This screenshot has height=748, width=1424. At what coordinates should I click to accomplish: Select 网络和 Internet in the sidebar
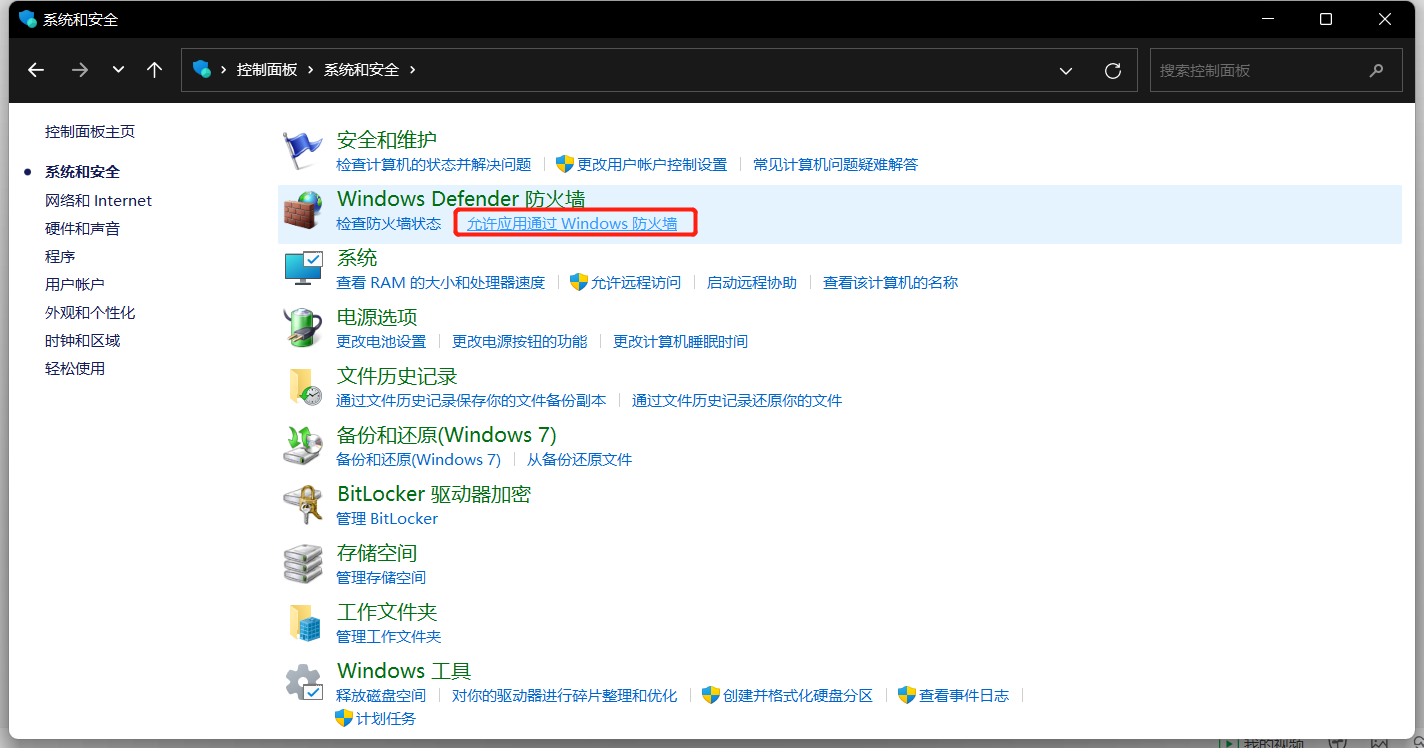click(99, 201)
